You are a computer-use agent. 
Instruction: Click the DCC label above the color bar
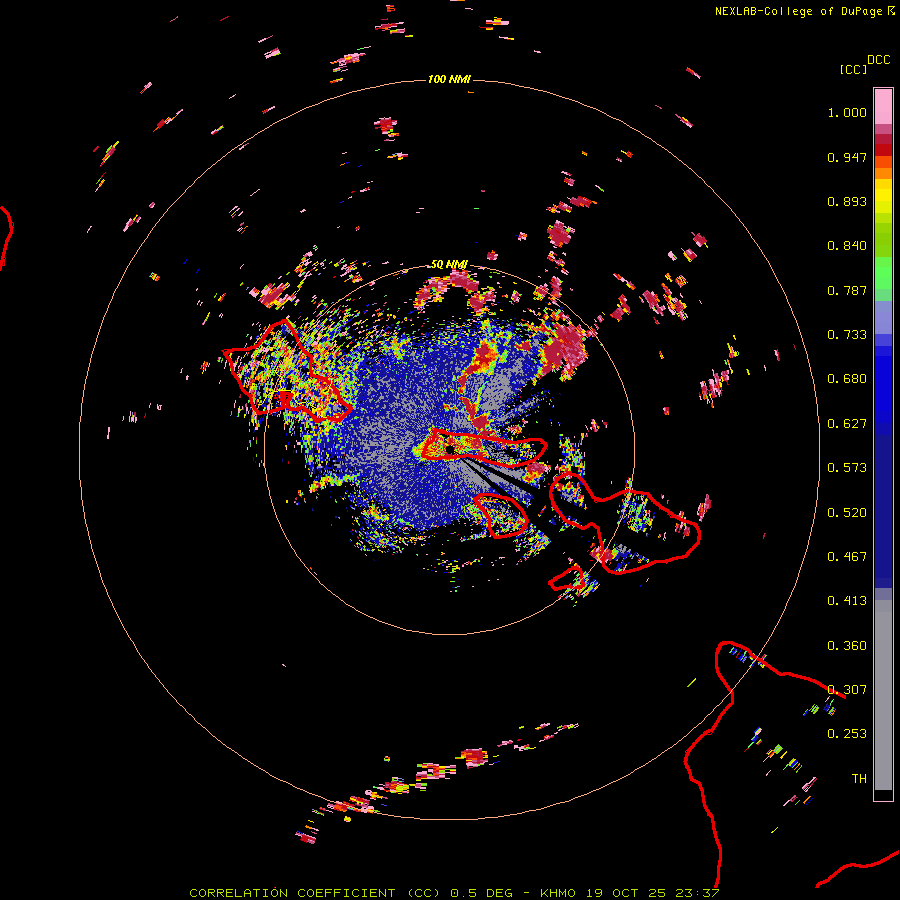[878, 60]
